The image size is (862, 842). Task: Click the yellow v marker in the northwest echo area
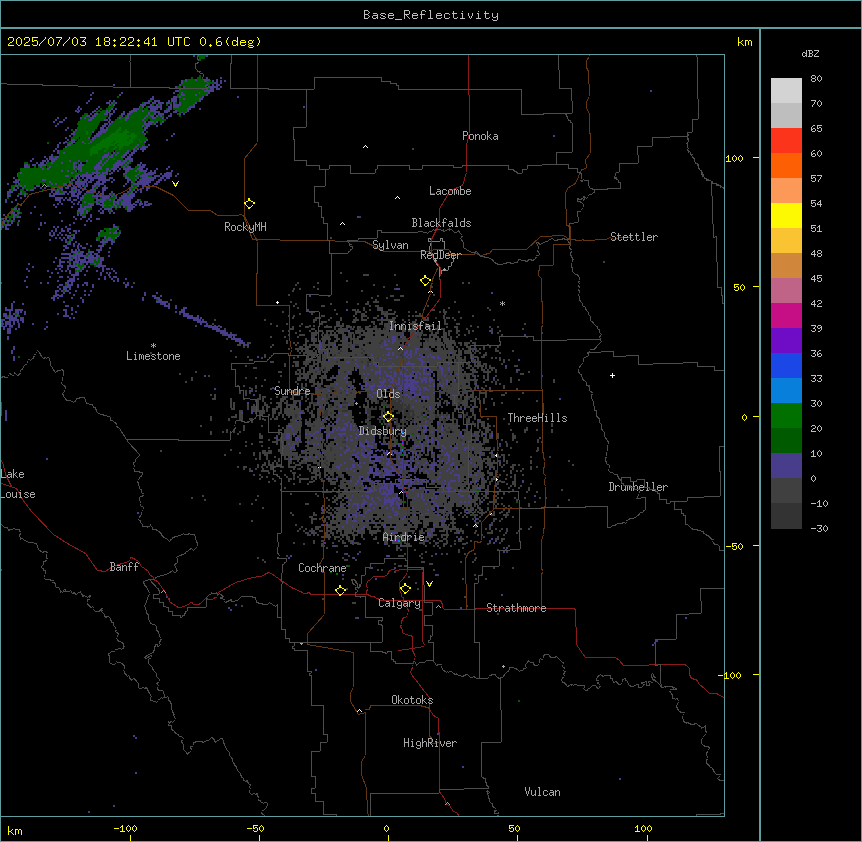click(x=175, y=184)
